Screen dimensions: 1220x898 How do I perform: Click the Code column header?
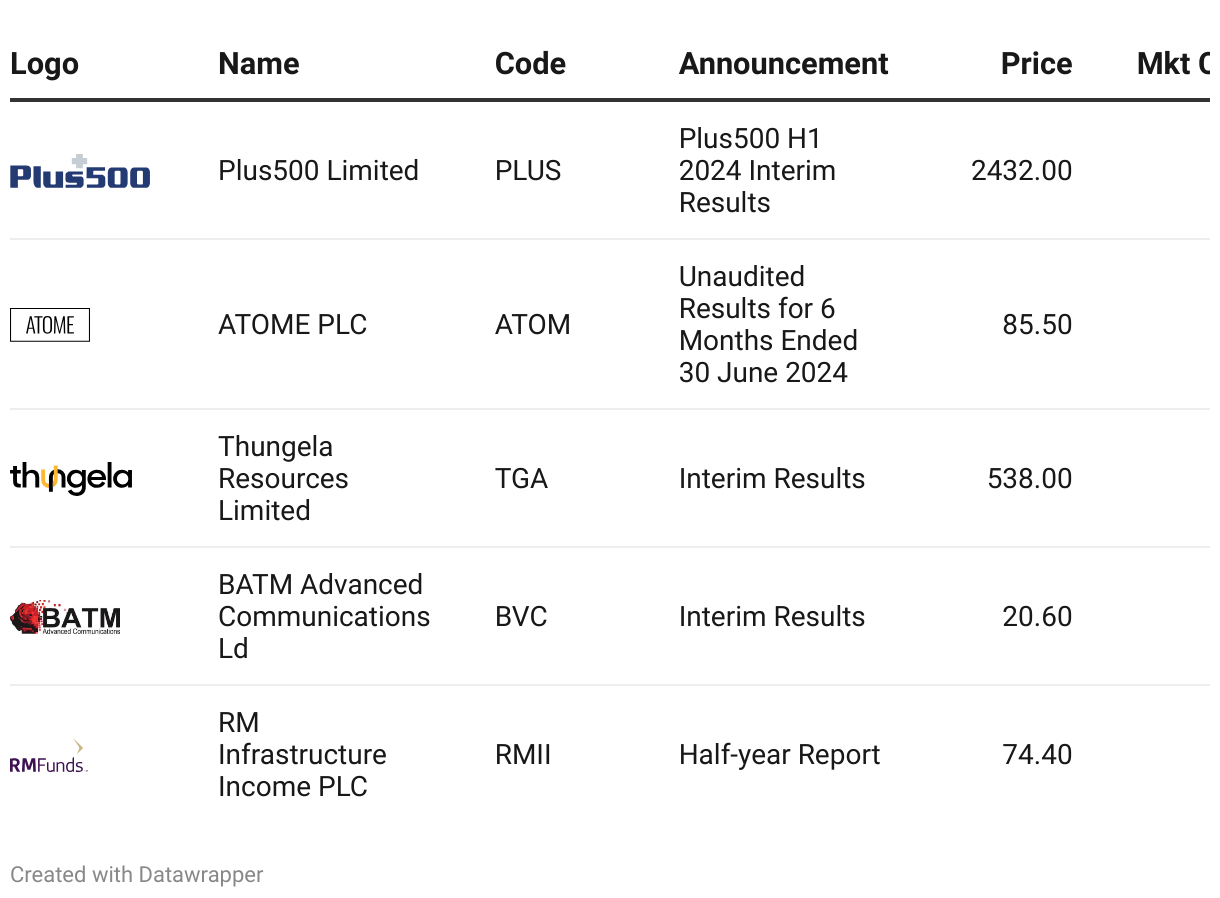click(x=530, y=64)
